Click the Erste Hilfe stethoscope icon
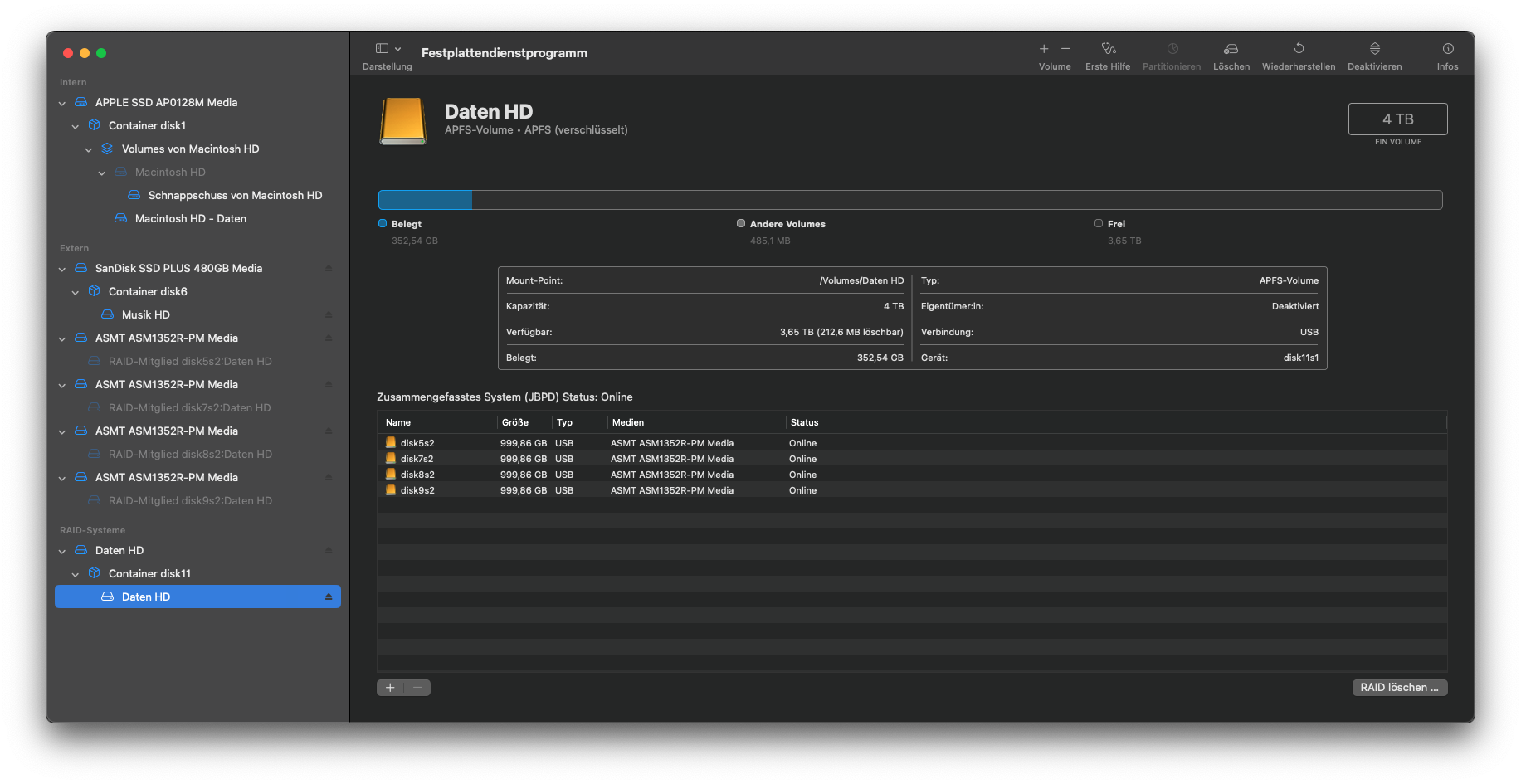This screenshot has height=784, width=1521. pos(1108,49)
